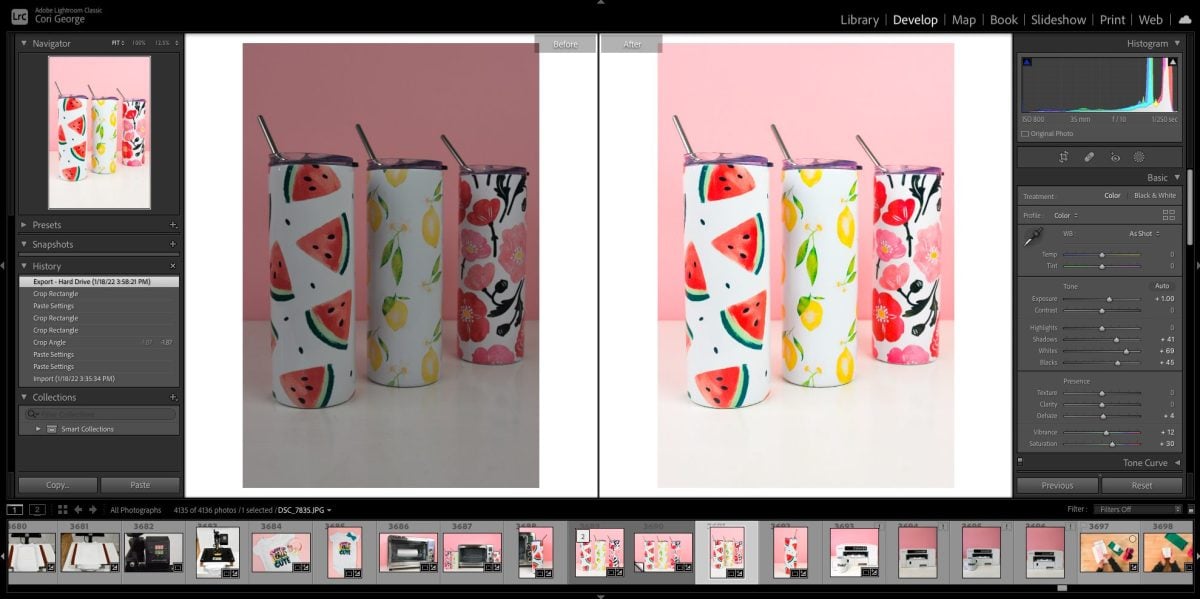Collapse the Basic panel

coord(1175,177)
